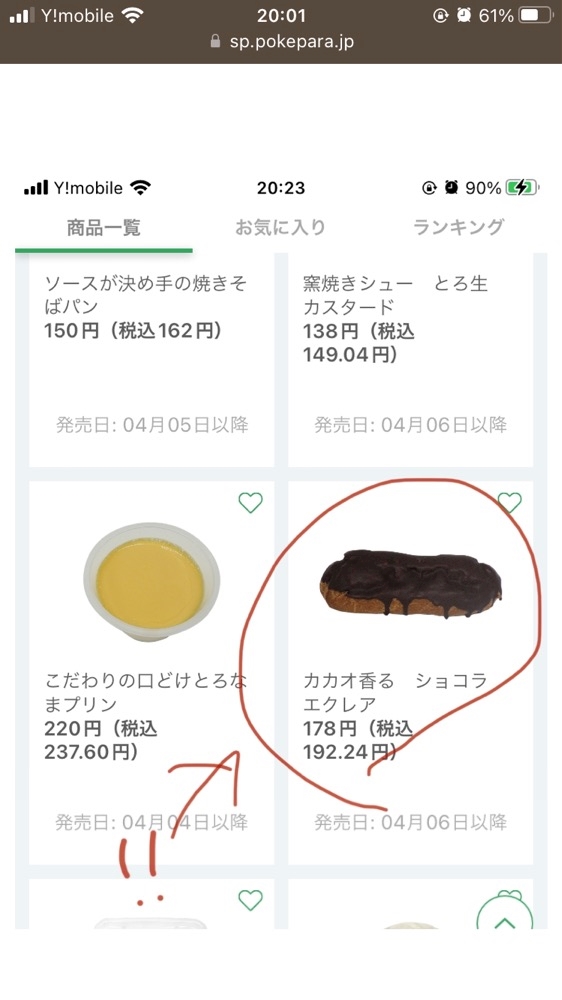Viewport: 562px width, 1000px height.
Task: Favorite the pudding with its heart icon
Action: 250,503
